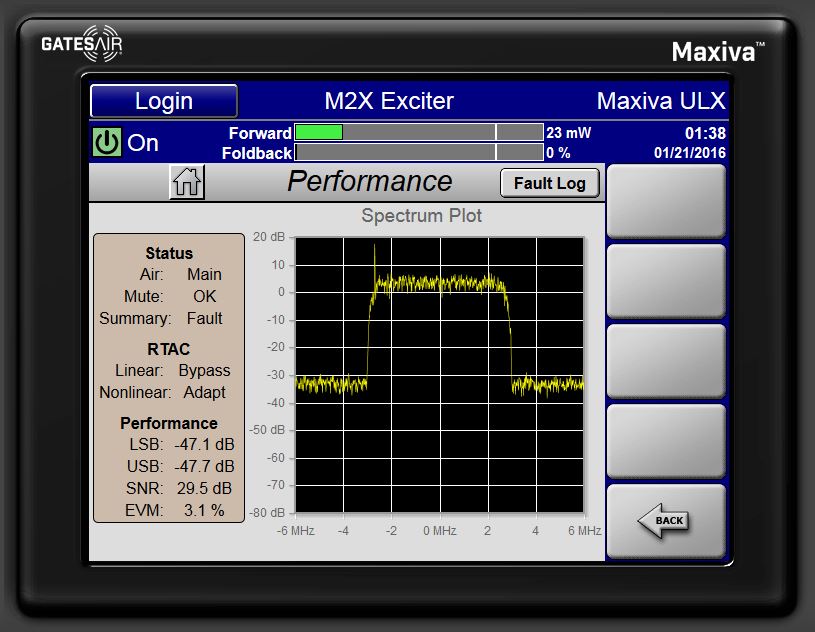Click the Spectrum Plot heading

(422, 216)
